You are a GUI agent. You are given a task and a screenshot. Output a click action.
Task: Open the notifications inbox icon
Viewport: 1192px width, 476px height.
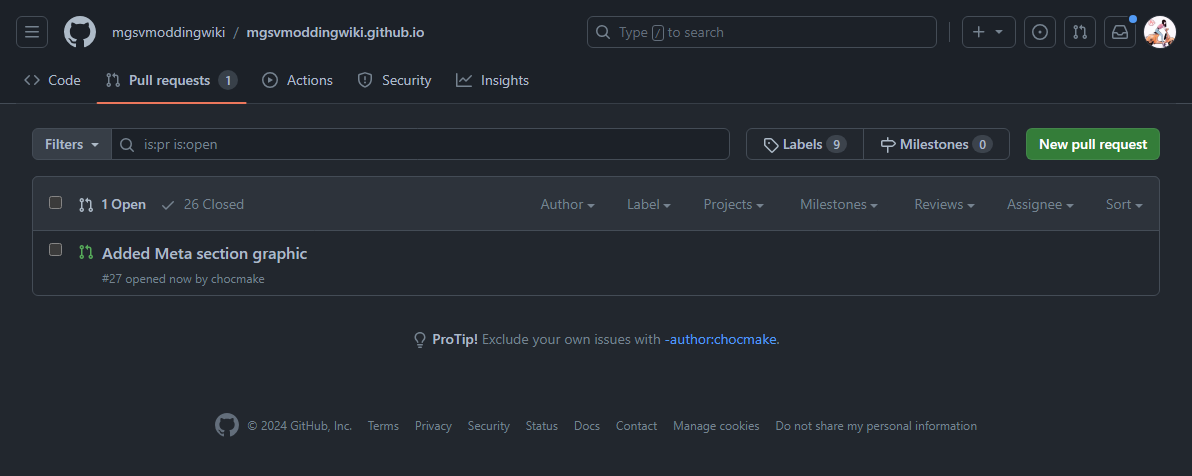pos(1120,32)
